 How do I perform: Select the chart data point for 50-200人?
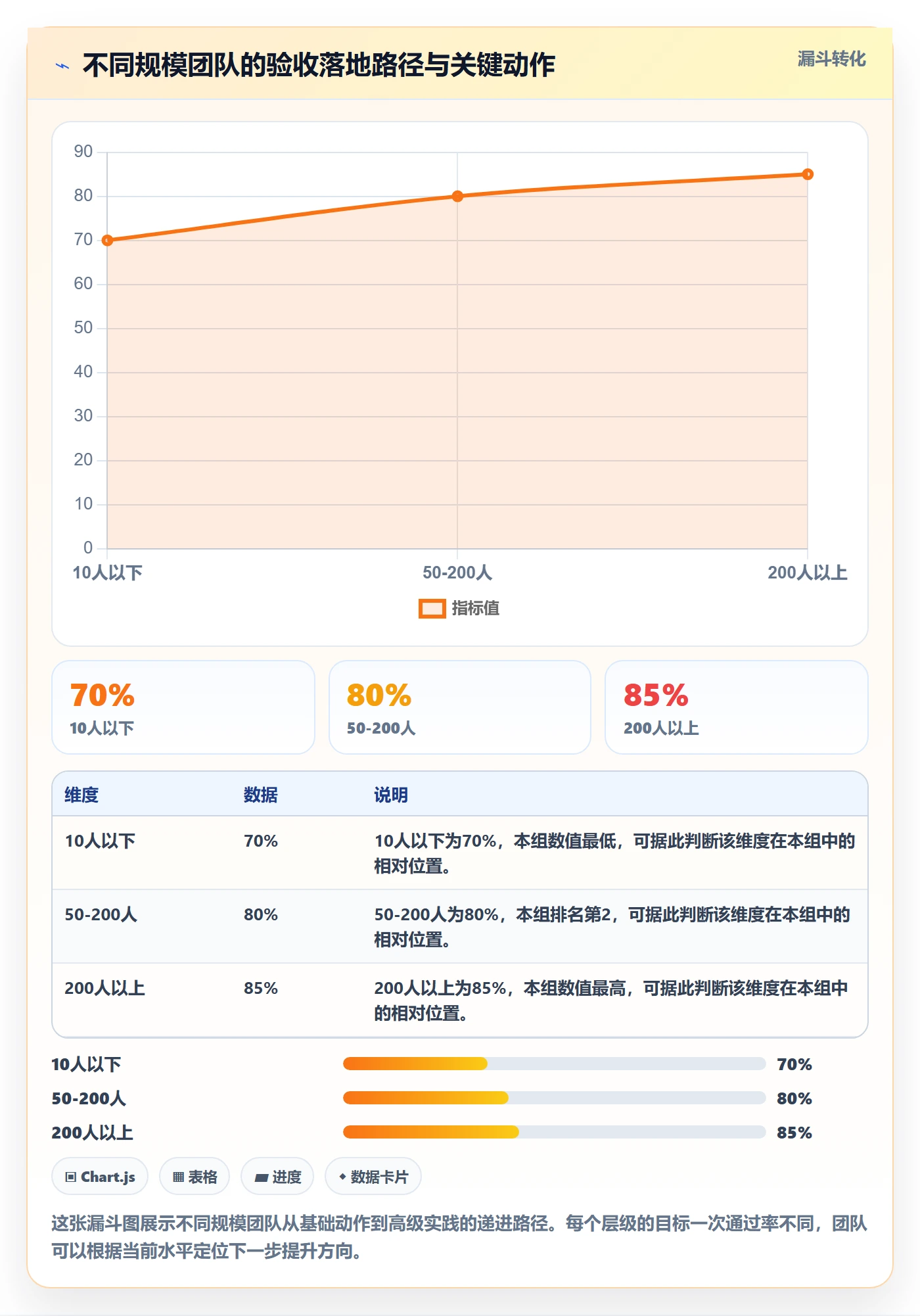click(x=457, y=196)
